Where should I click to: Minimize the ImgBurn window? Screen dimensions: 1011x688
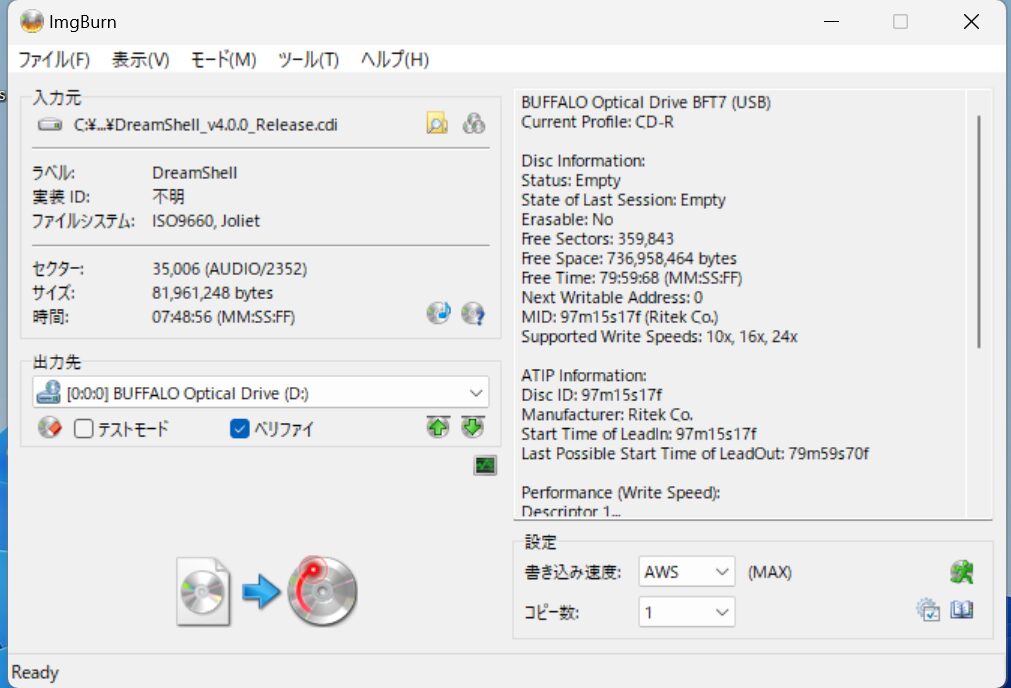tap(832, 22)
